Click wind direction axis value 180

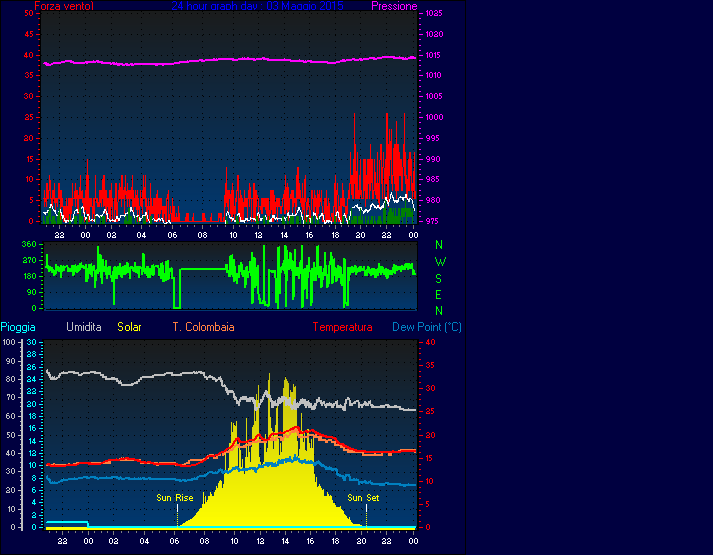29,276
